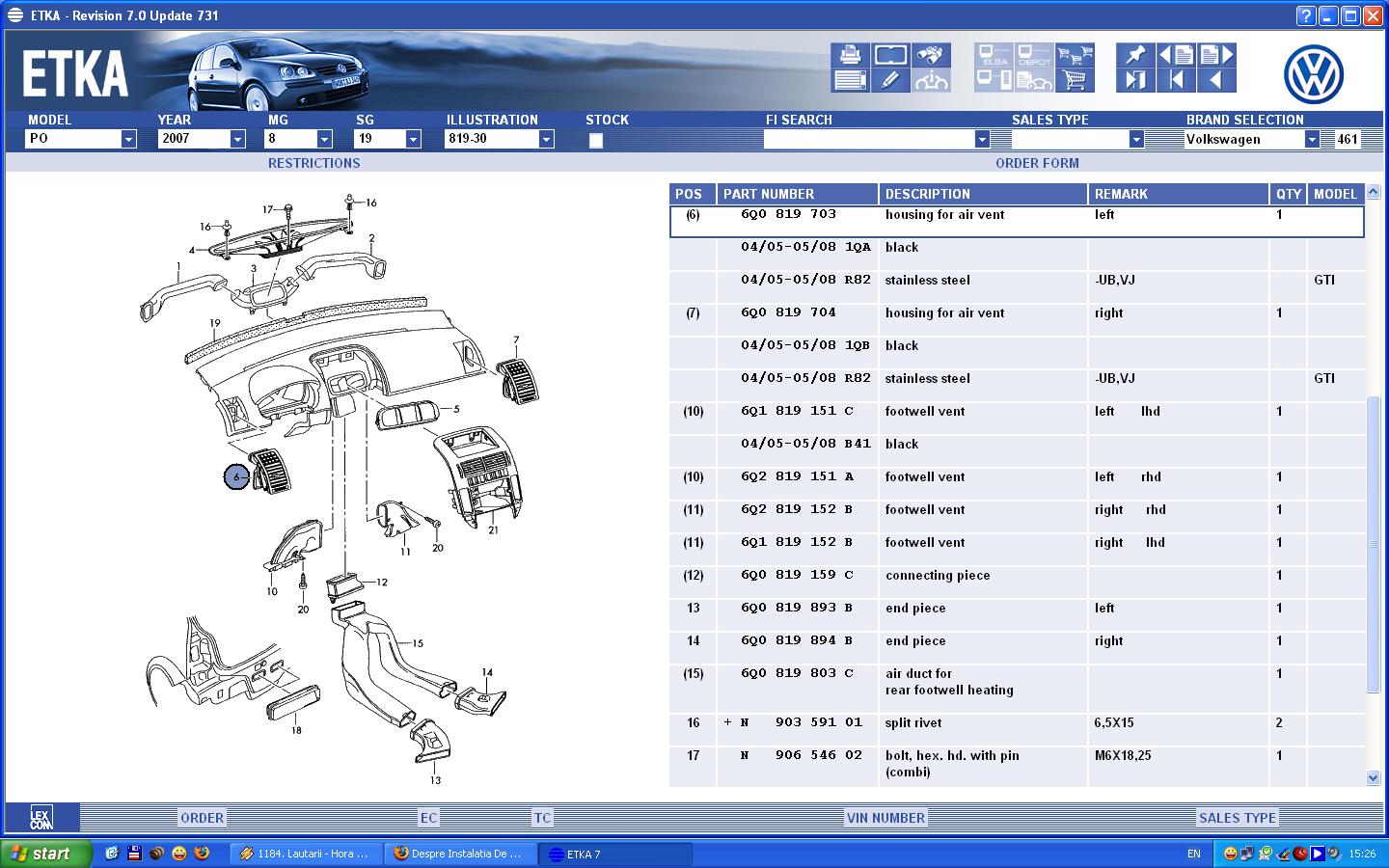Open the help question mark button

tap(1305, 15)
